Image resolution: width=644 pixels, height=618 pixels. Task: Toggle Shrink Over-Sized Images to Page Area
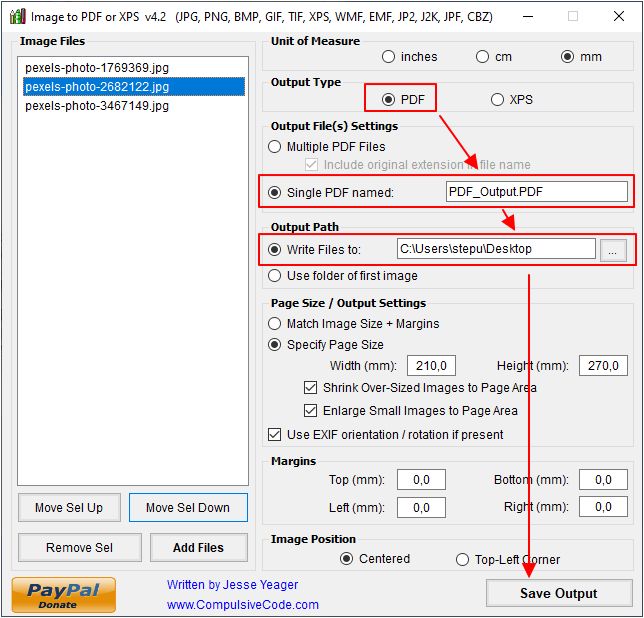point(310,388)
